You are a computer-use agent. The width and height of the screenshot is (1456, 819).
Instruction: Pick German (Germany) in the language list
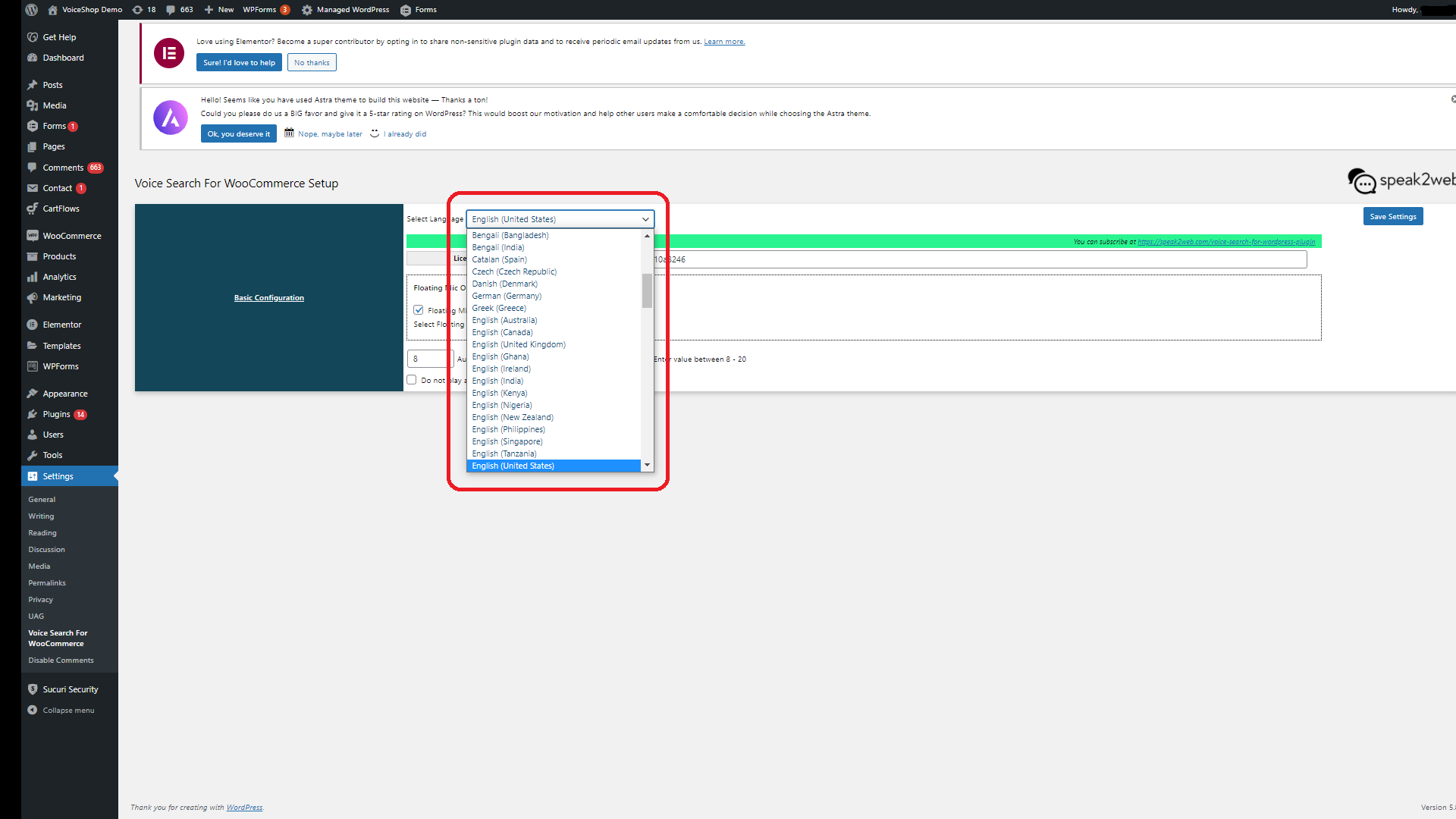click(x=507, y=296)
